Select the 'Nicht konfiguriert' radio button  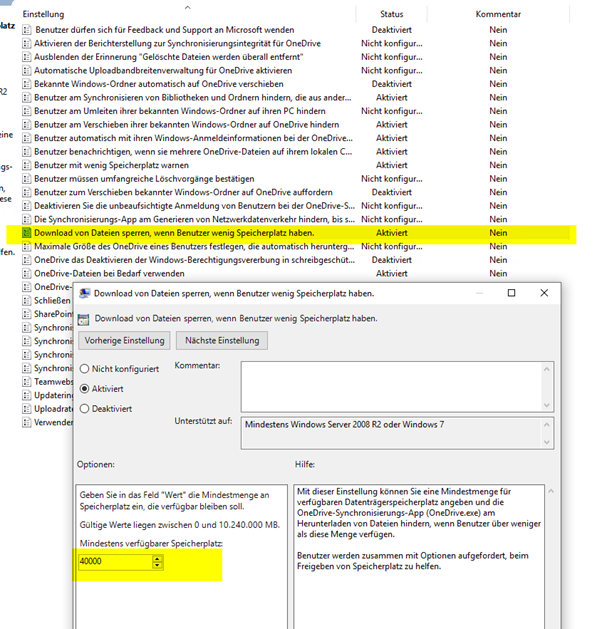pyautogui.click(x=84, y=369)
